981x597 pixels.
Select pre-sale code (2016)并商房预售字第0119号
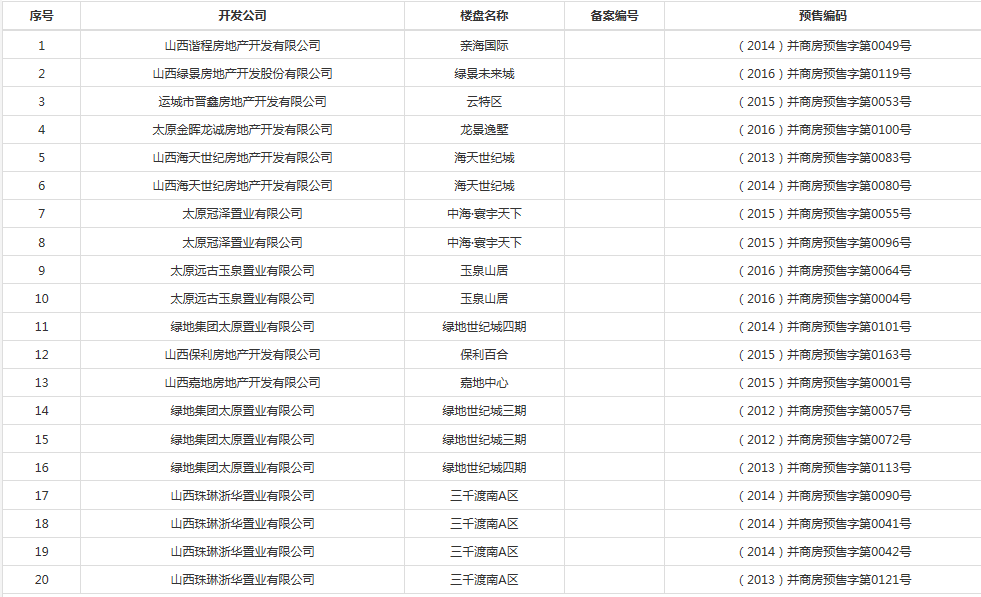[823, 74]
